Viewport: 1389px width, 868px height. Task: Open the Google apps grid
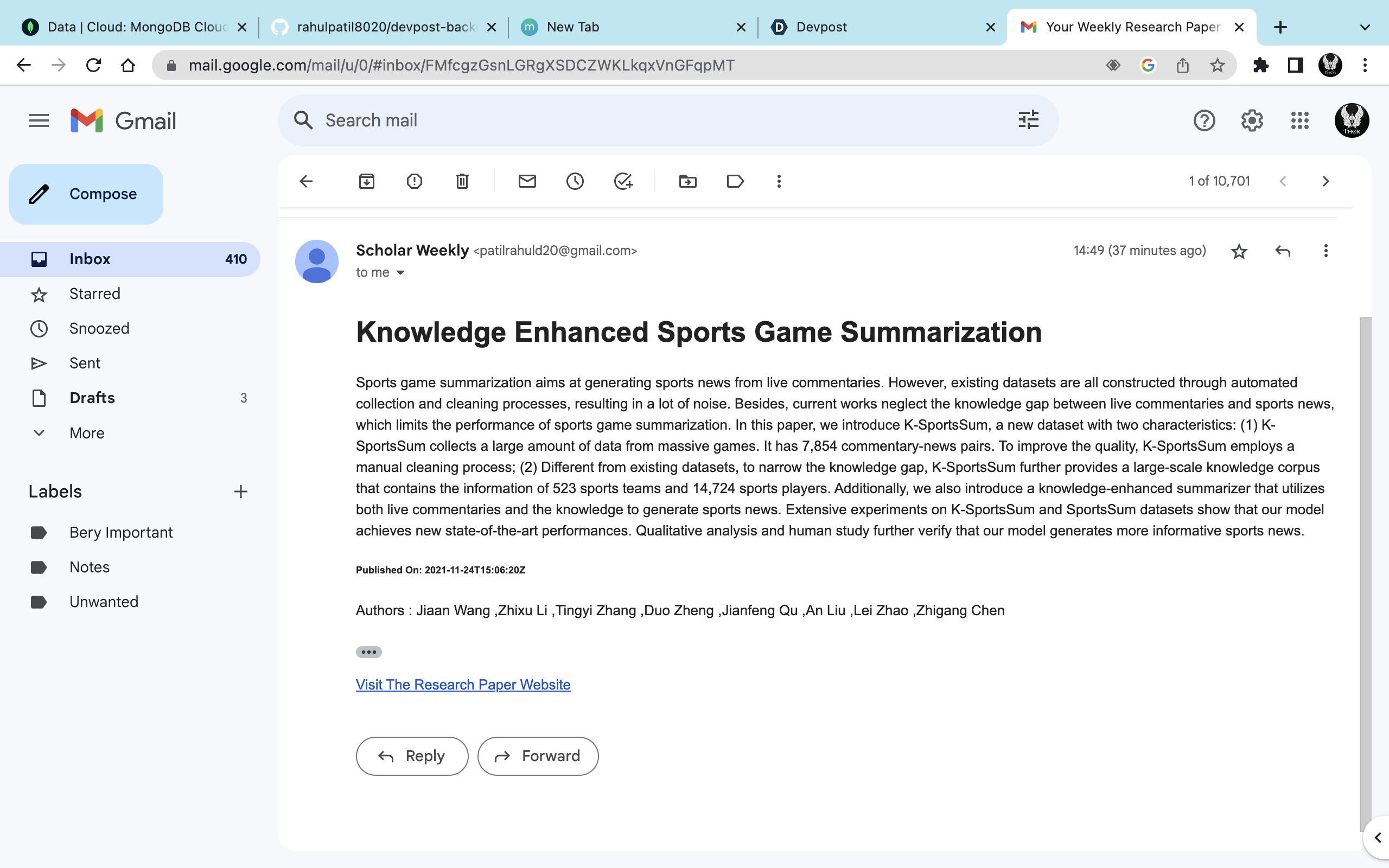click(x=1300, y=120)
